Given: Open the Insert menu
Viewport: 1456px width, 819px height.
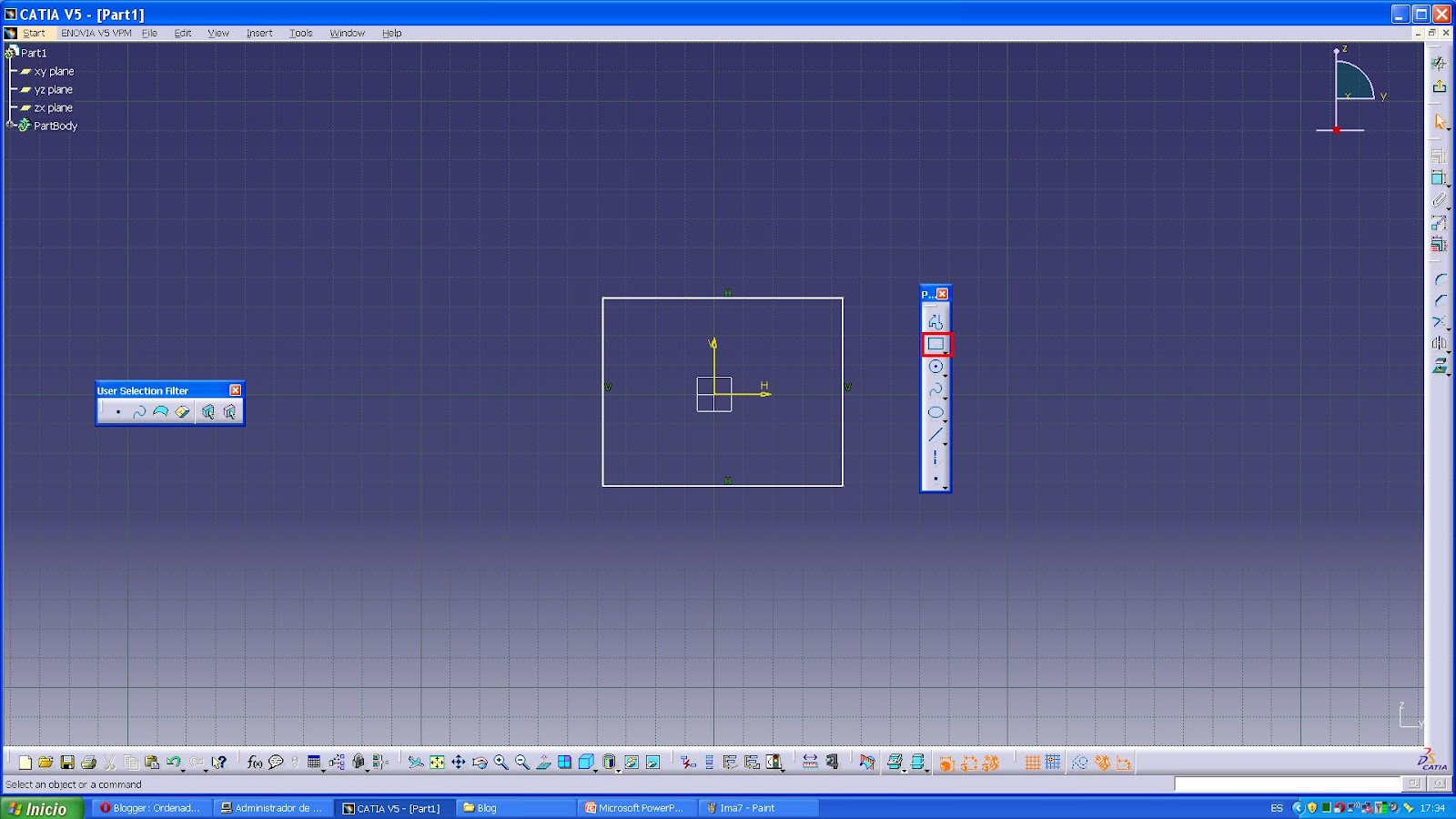Looking at the screenshot, I should (259, 33).
